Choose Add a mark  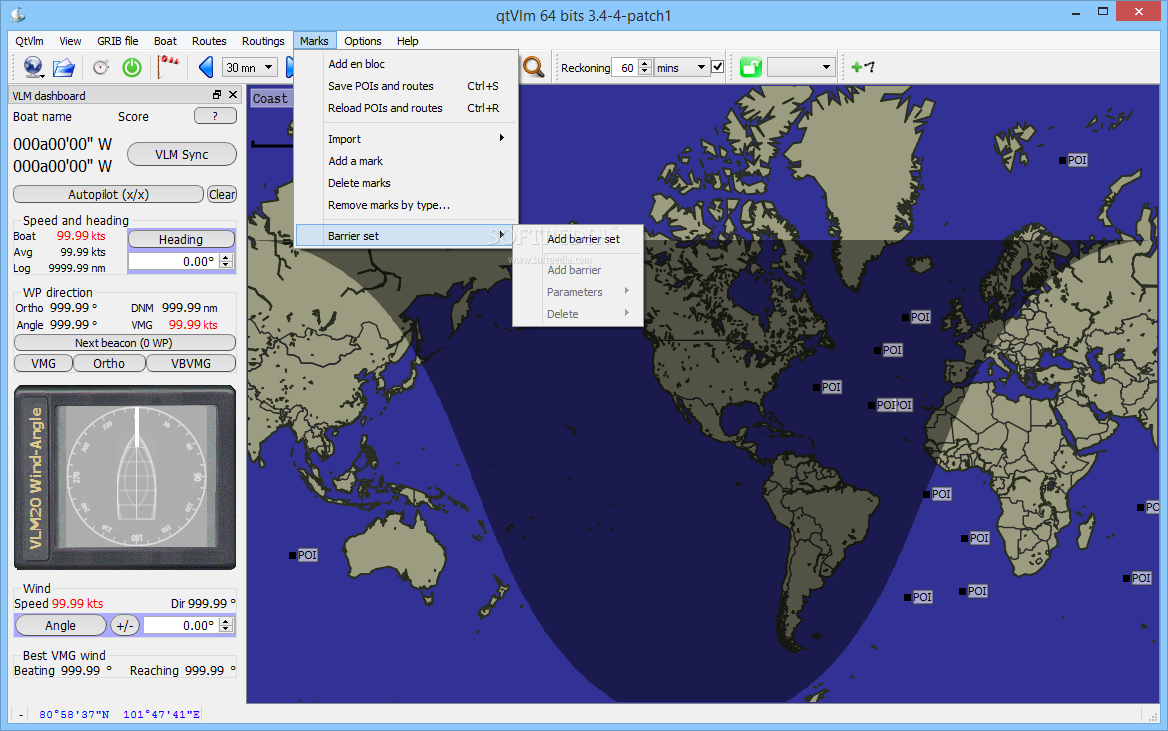pos(406,161)
